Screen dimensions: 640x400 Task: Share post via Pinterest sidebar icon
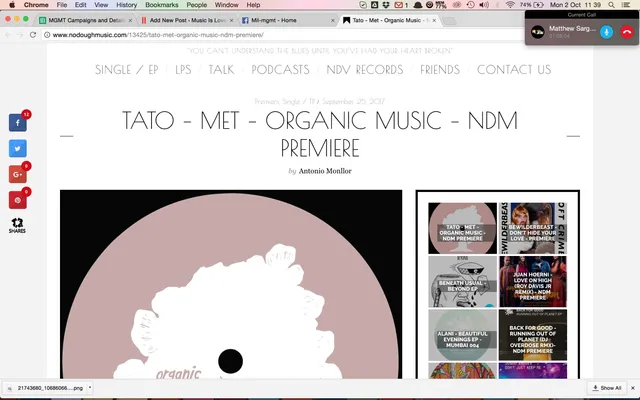click(18, 200)
